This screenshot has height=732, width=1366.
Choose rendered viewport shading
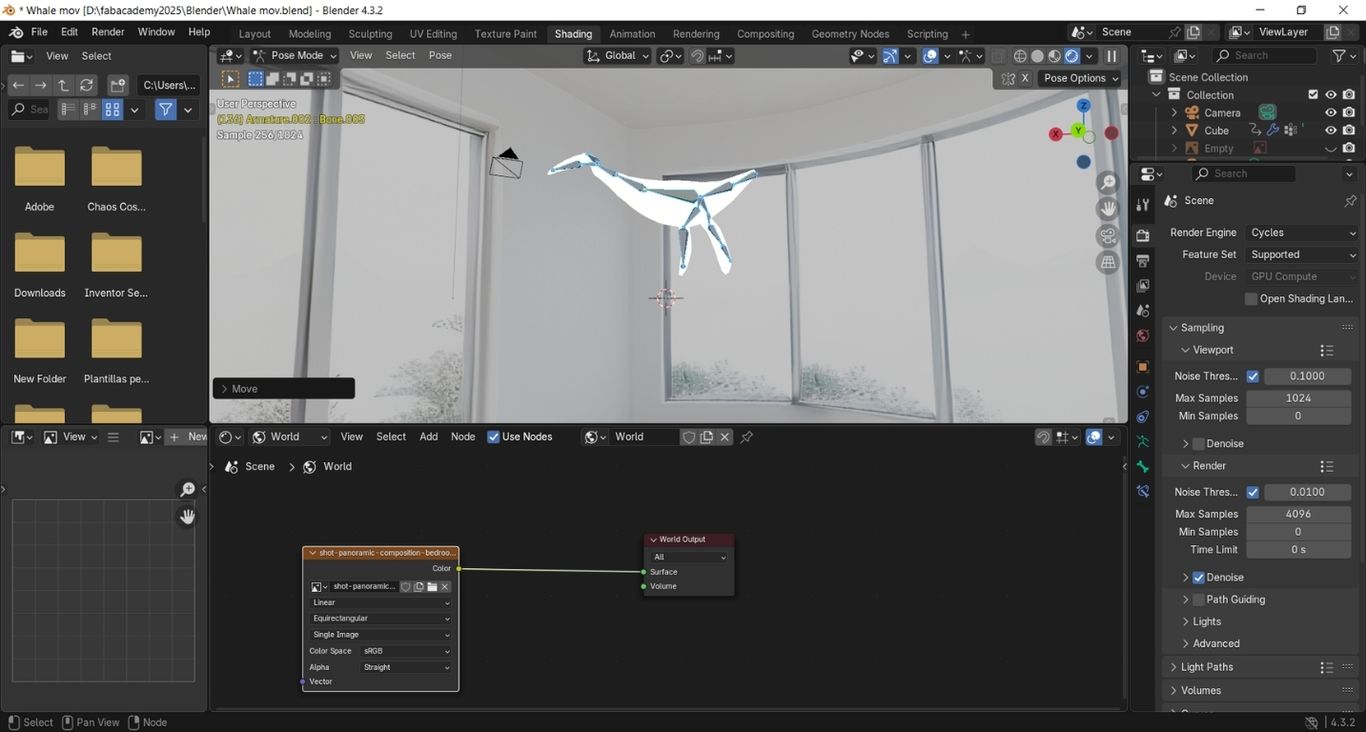pos(1072,56)
